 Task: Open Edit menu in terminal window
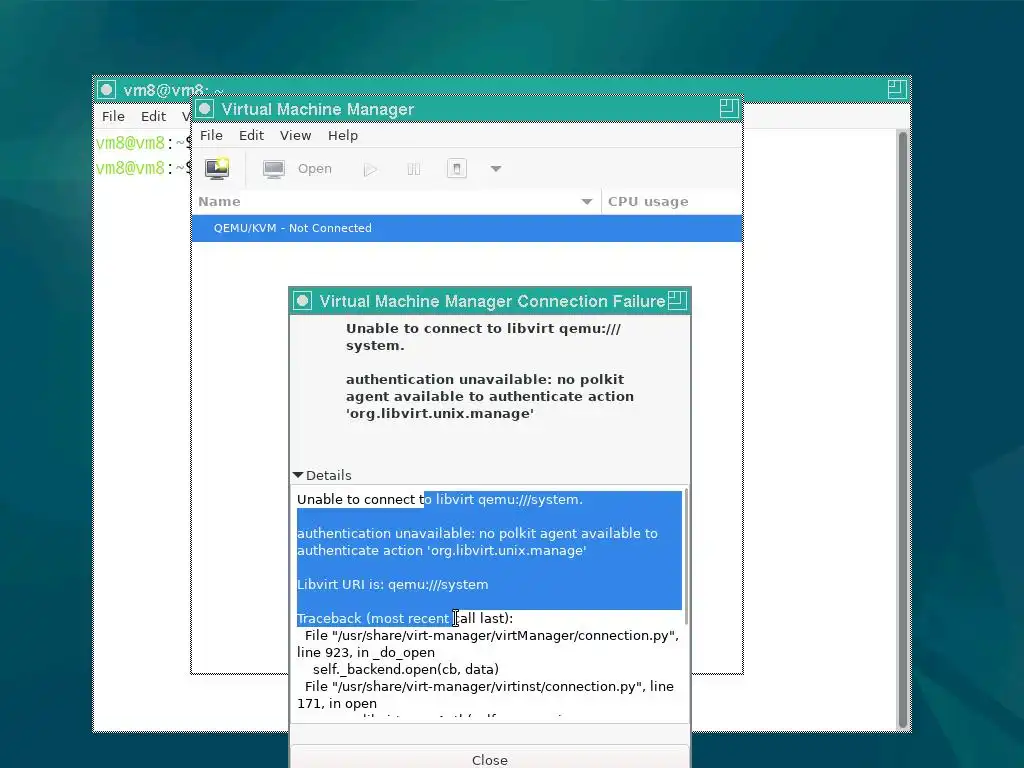click(153, 116)
